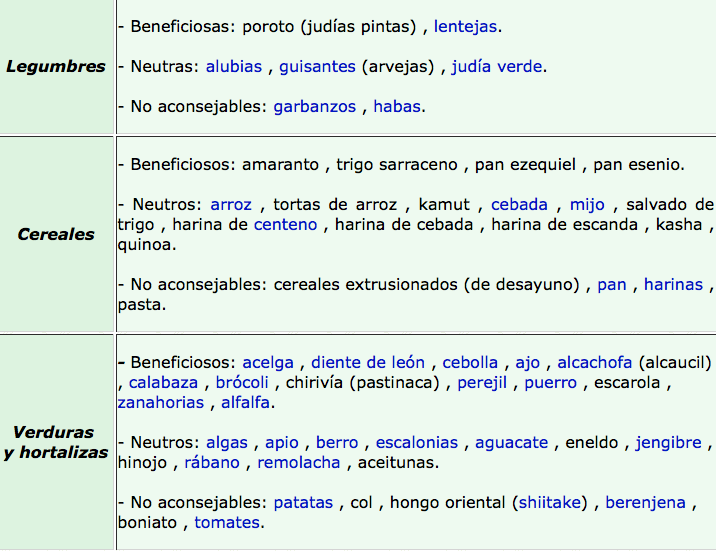This screenshot has width=716, height=551.
Task: Follow the acelga link
Action: point(268,363)
